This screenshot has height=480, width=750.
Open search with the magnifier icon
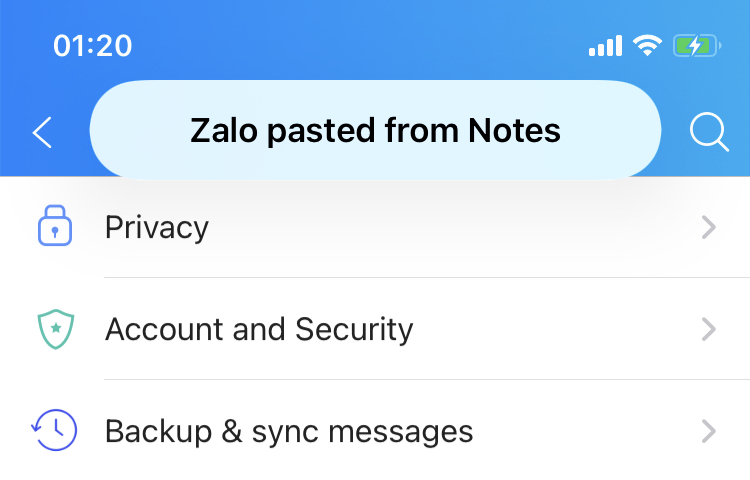(709, 132)
